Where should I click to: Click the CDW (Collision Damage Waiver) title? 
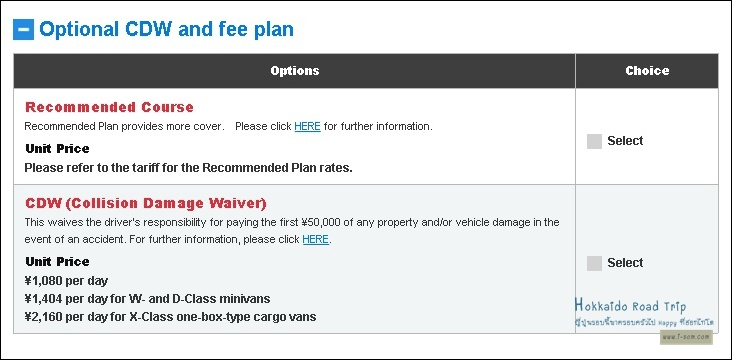[146, 204]
